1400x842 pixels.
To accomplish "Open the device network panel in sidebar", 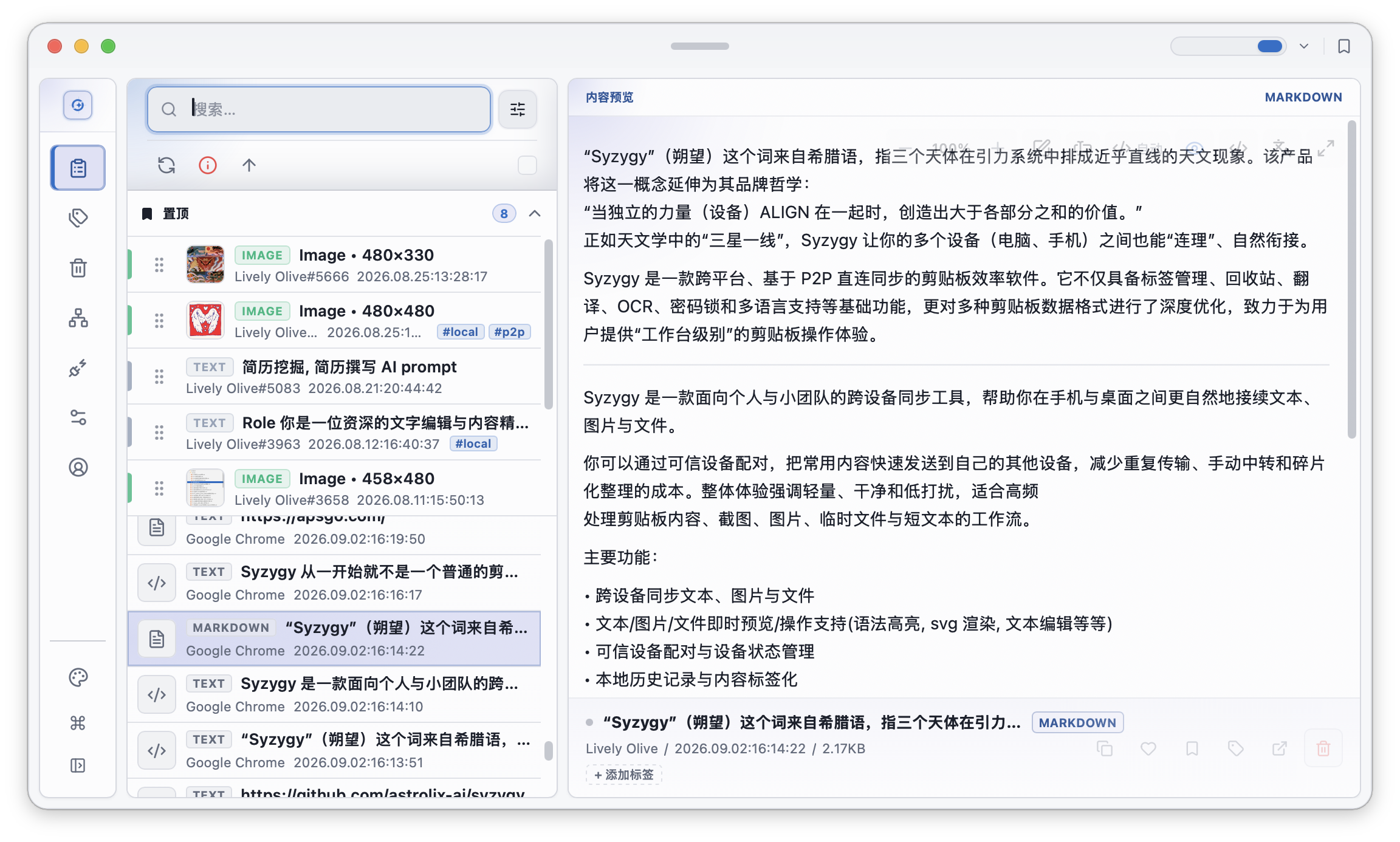I will [78, 317].
